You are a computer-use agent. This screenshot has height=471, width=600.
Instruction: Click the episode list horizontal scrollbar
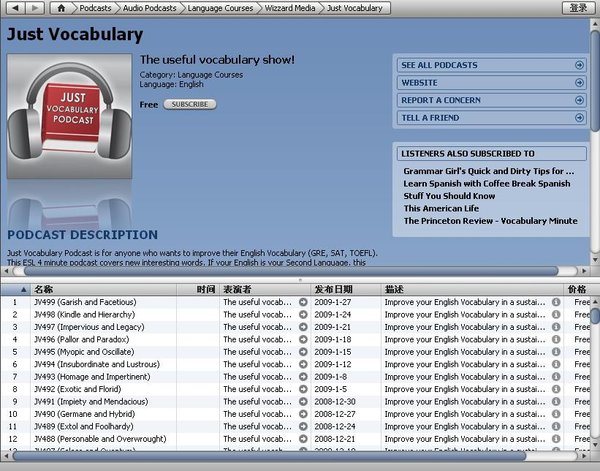(269, 456)
